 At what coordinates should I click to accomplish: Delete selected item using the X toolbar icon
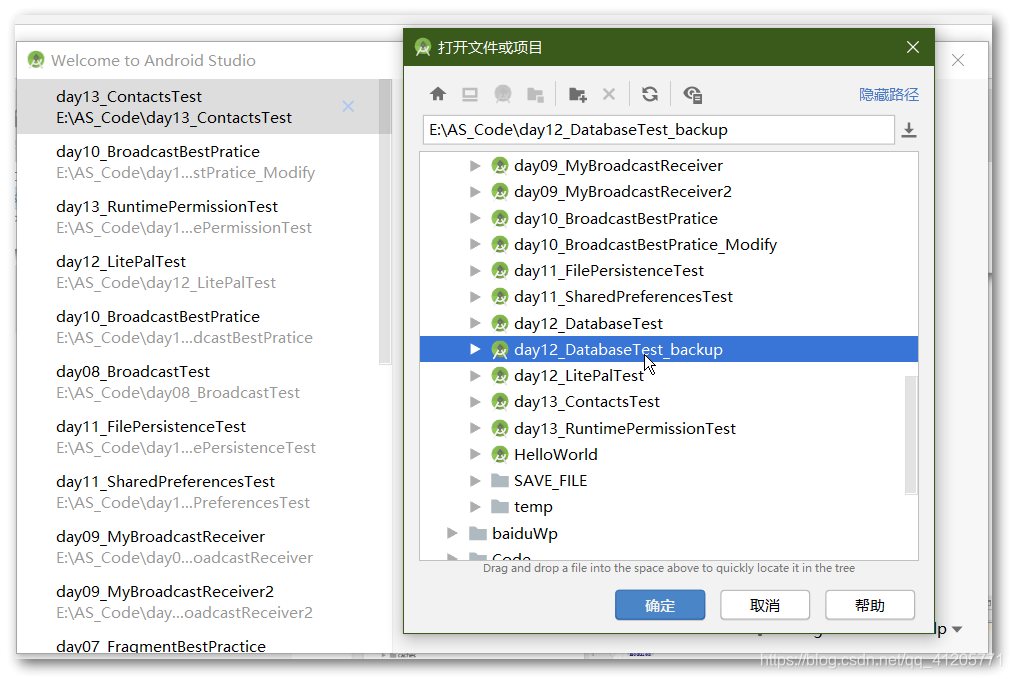click(x=609, y=95)
